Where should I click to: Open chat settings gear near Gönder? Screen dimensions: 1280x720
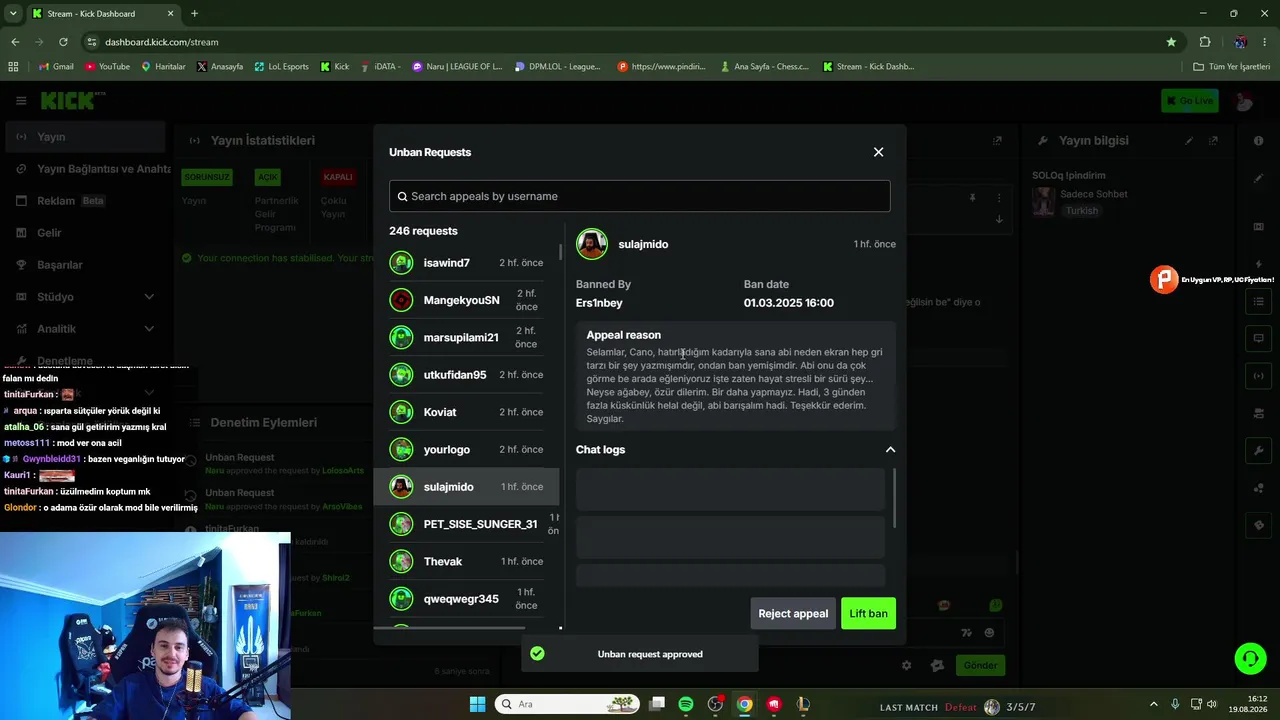tap(906, 665)
